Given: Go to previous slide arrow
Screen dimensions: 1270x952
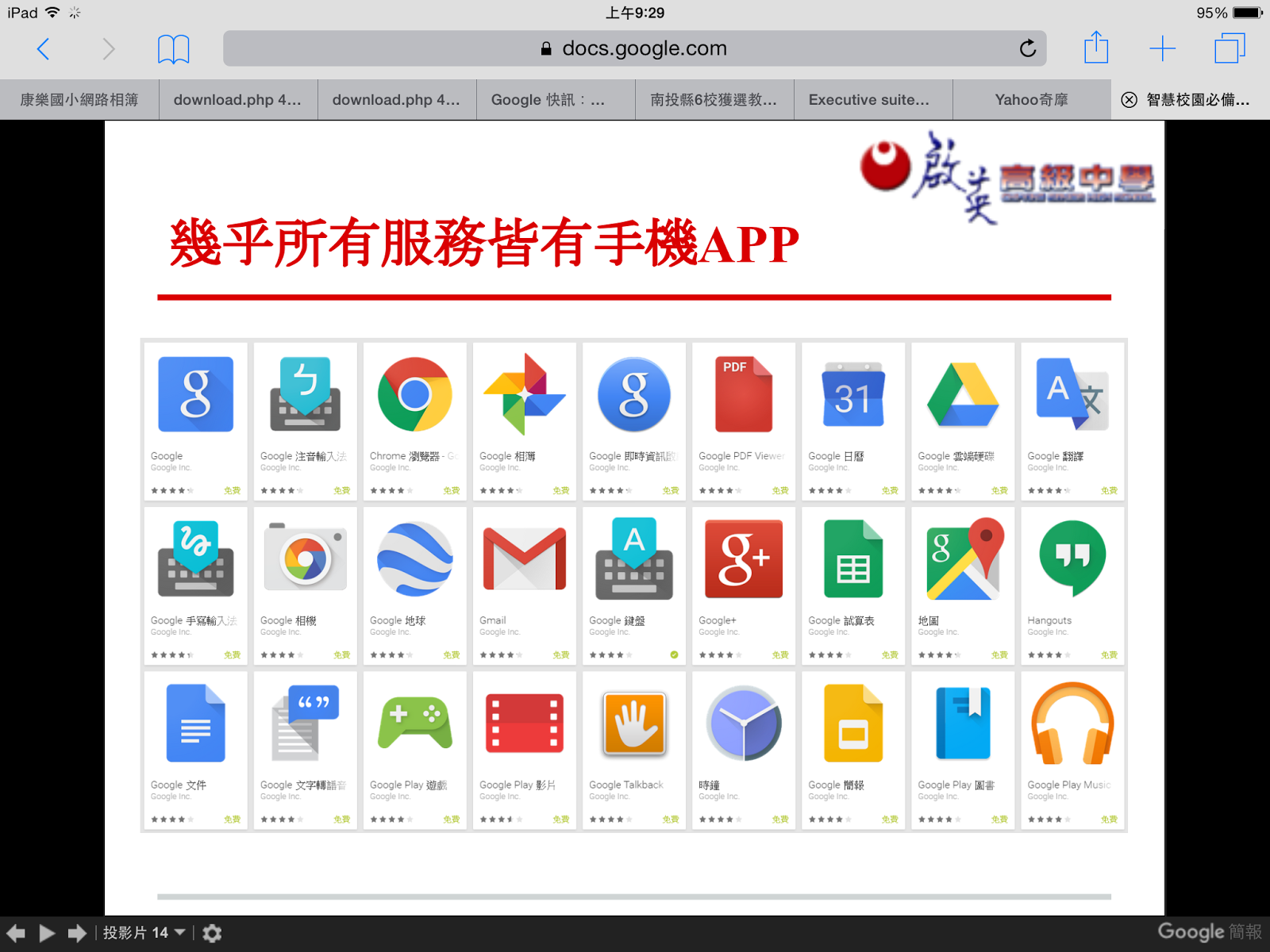Looking at the screenshot, I should pos(16,933).
